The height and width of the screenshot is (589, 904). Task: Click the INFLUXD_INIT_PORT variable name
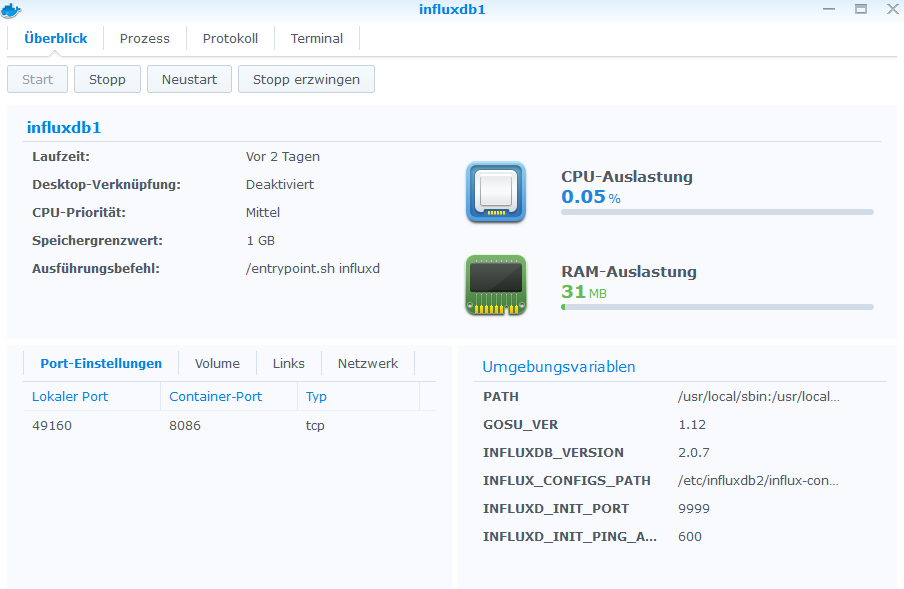[x=556, y=508]
